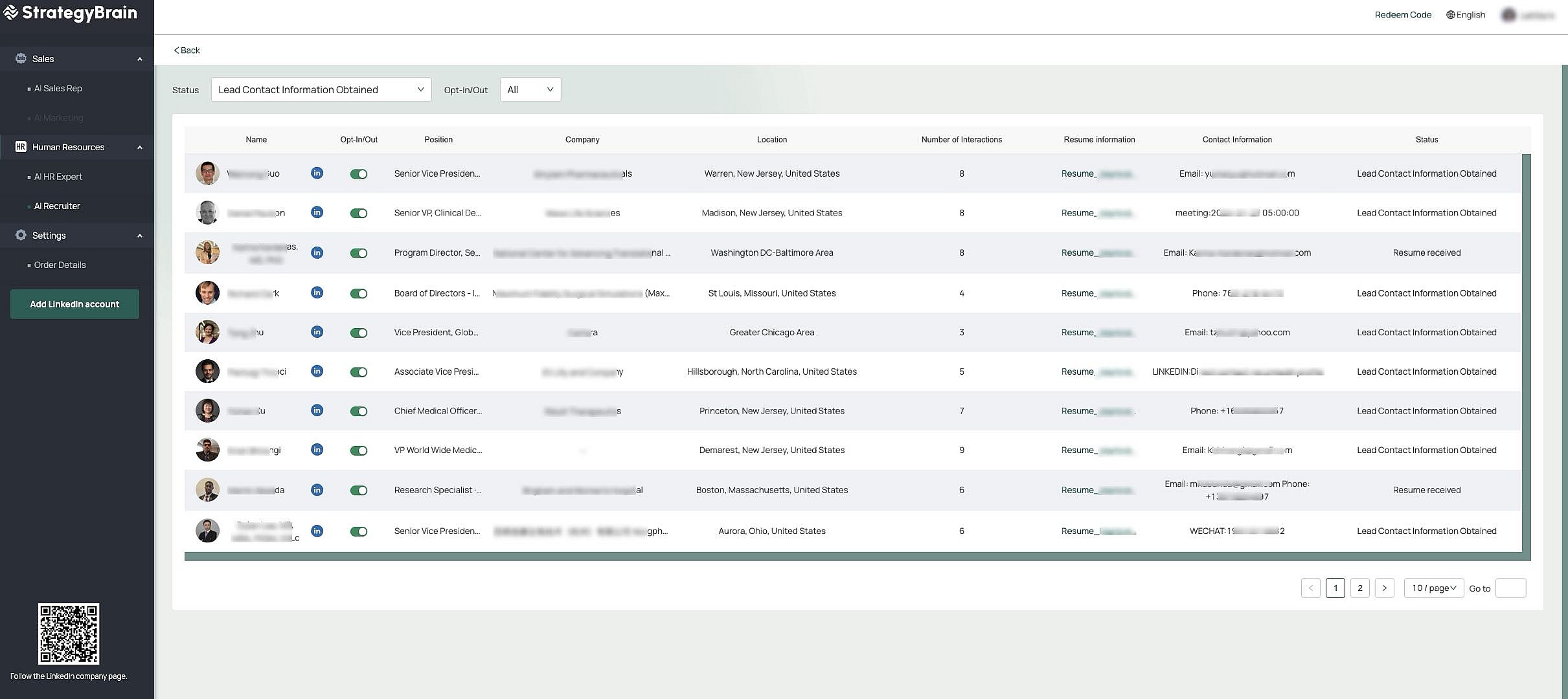The height and width of the screenshot is (699, 1568).
Task: Click the StrategyBrain logo
Action: tap(70, 13)
